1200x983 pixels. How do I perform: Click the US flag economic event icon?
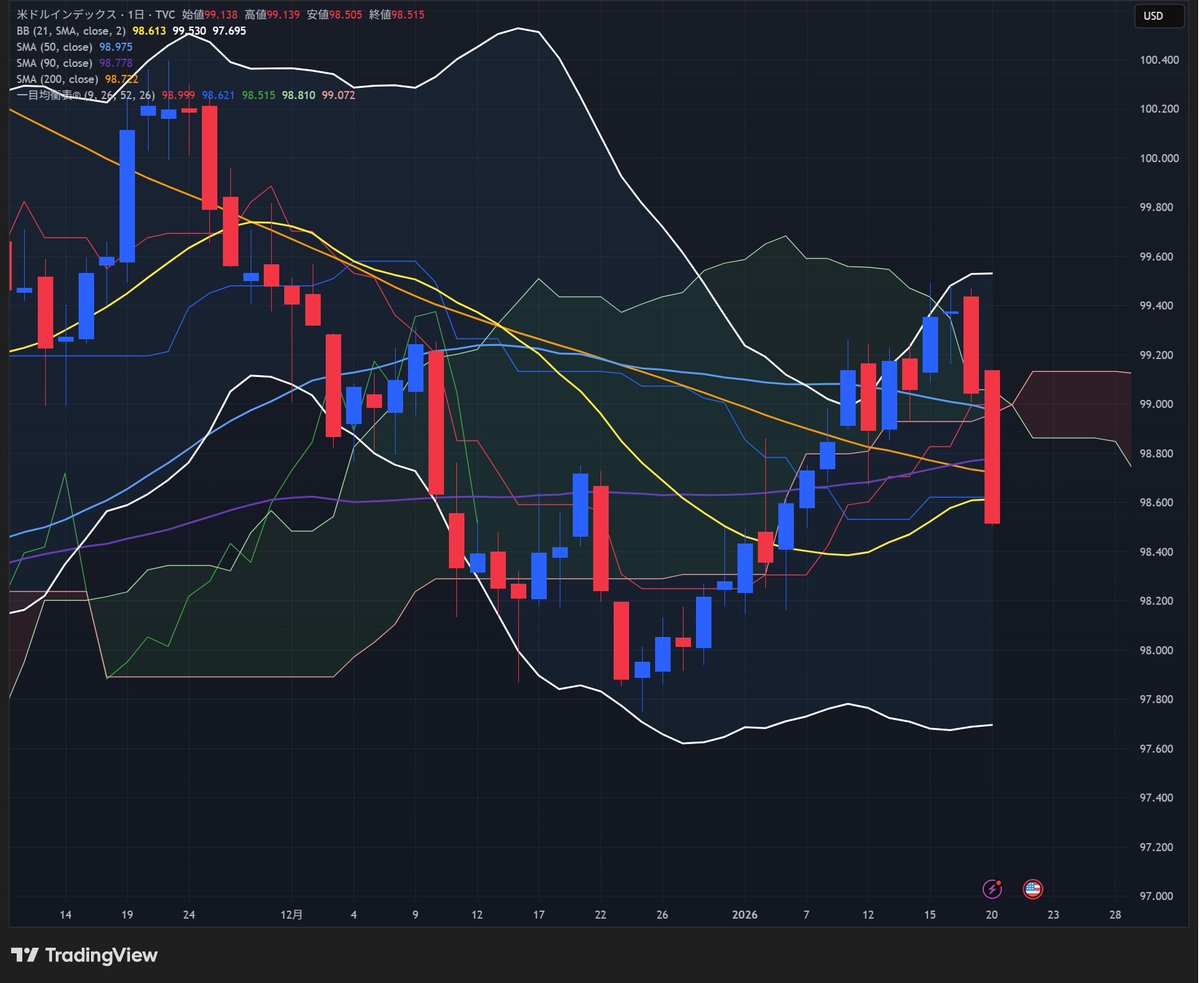(x=1032, y=888)
